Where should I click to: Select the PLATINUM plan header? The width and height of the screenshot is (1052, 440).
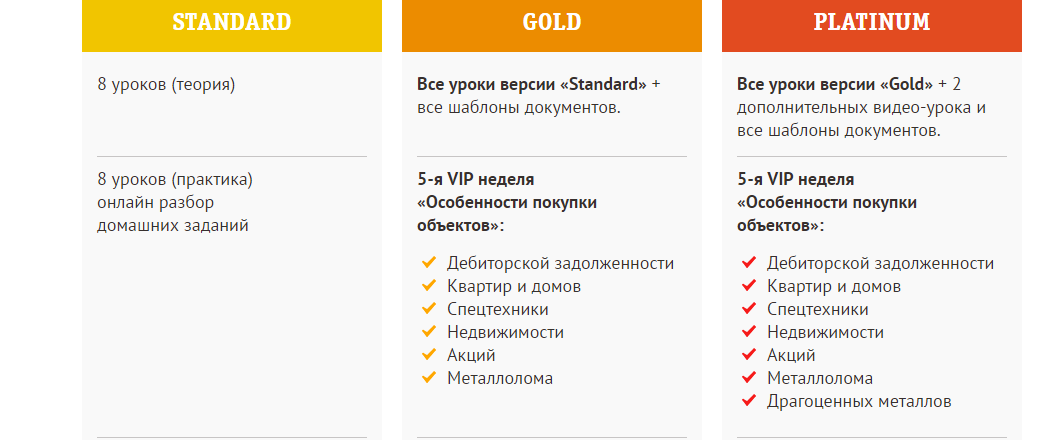click(x=872, y=23)
